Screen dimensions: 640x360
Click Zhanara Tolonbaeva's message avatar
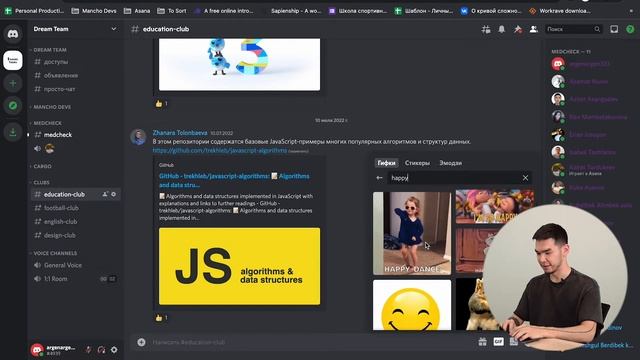tap(138, 137)
